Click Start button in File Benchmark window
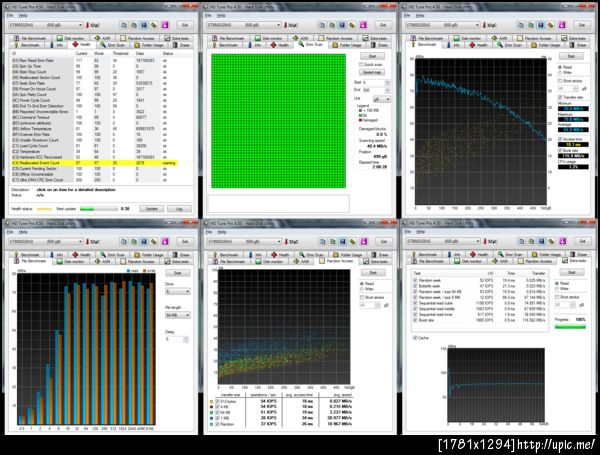 pos(178,273)
